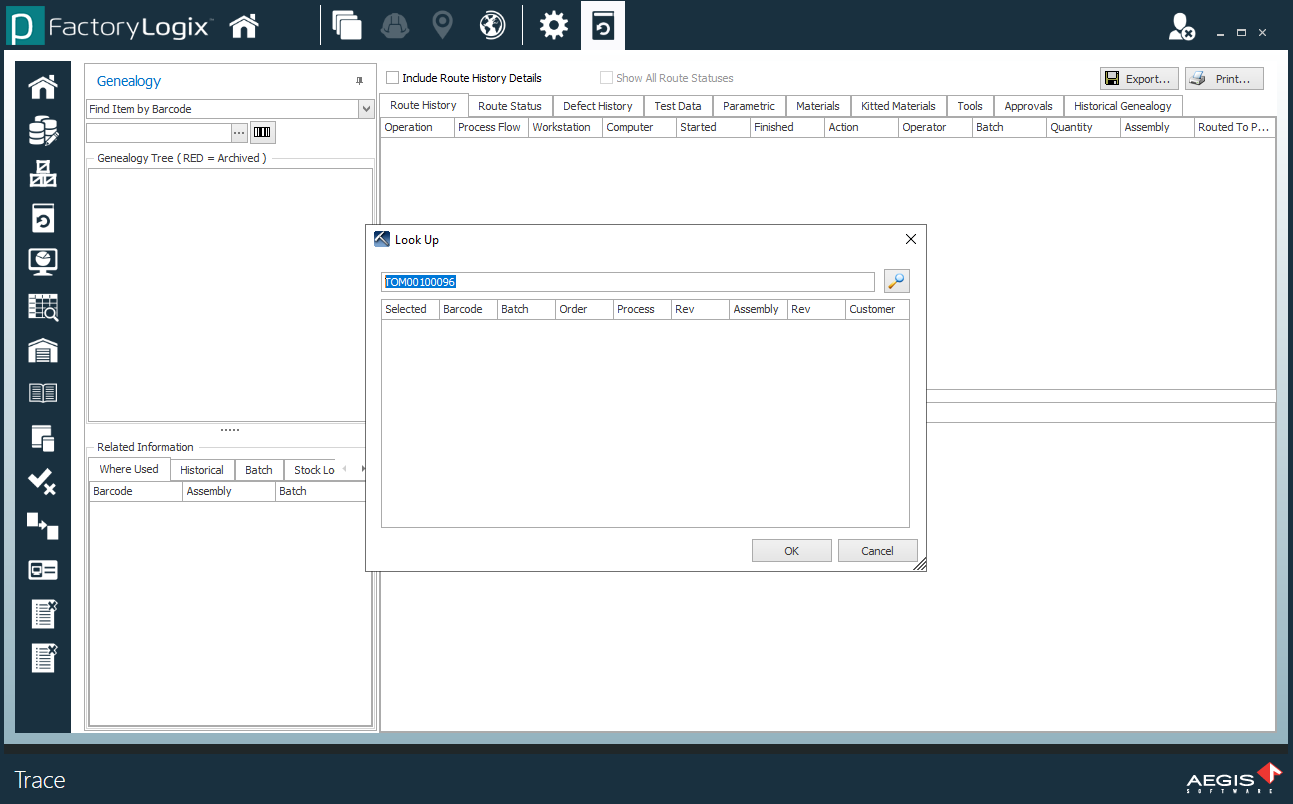
Task: Select the settings gear icon in the toolbar
Action: [x=553, y=25]
